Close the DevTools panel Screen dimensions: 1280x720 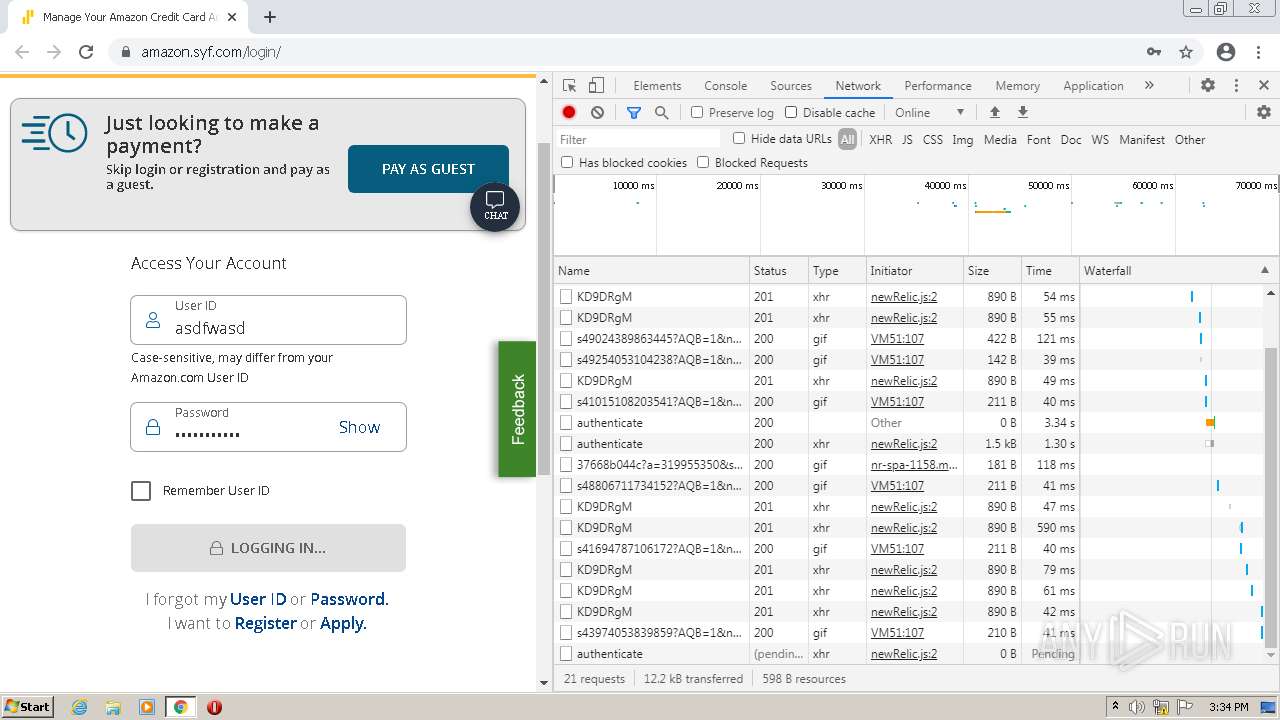(x=1264, y=86)
